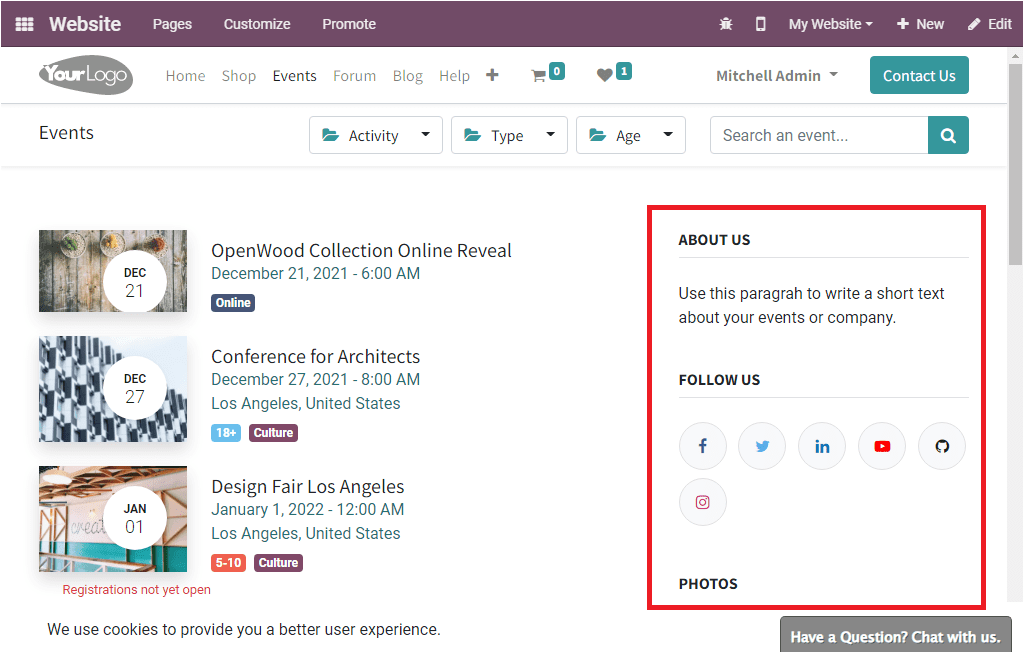1024x653 pixels.
Task: Click the Conference for Architects event thumbnail
Action: click(112, 388)
